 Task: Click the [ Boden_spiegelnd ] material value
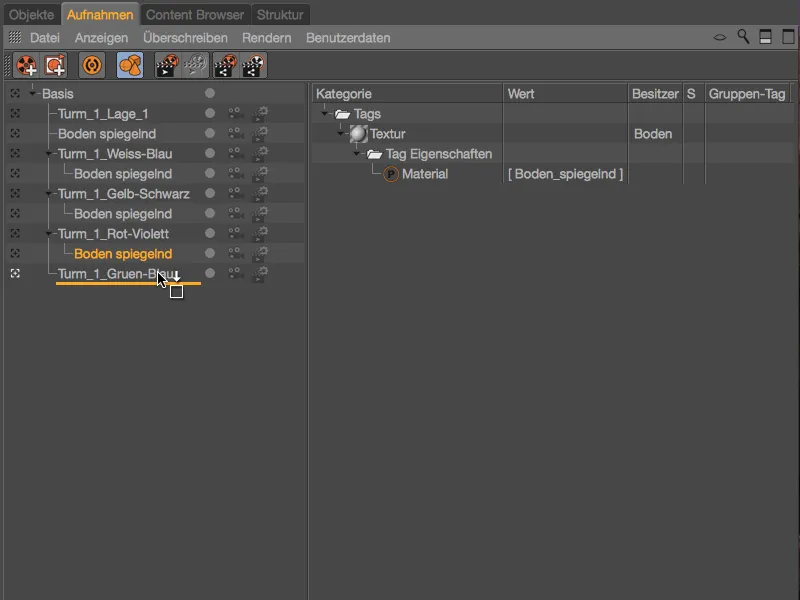[x=565, y=174]
